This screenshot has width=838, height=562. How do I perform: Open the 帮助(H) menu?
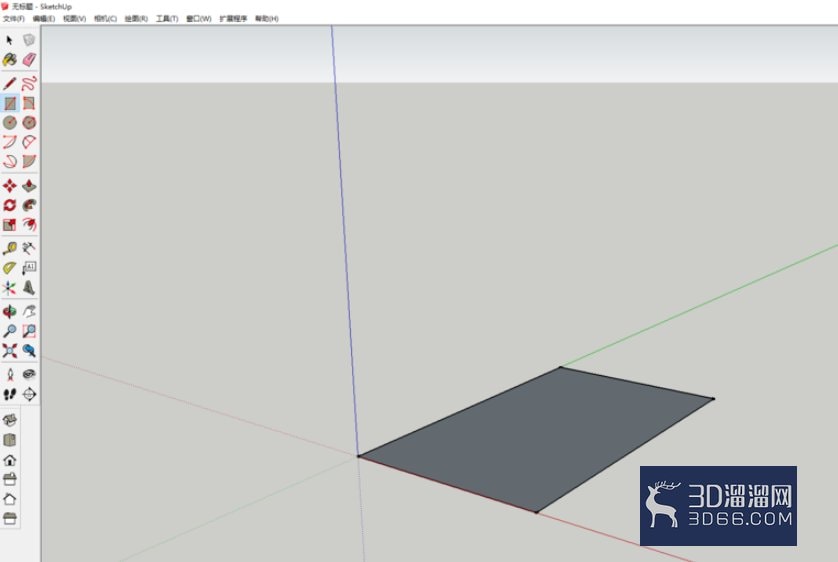[267, 19]
